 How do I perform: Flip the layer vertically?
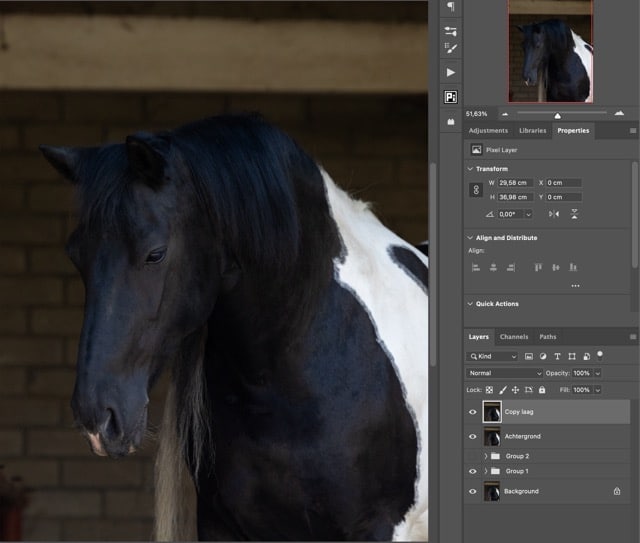[574, 214]
